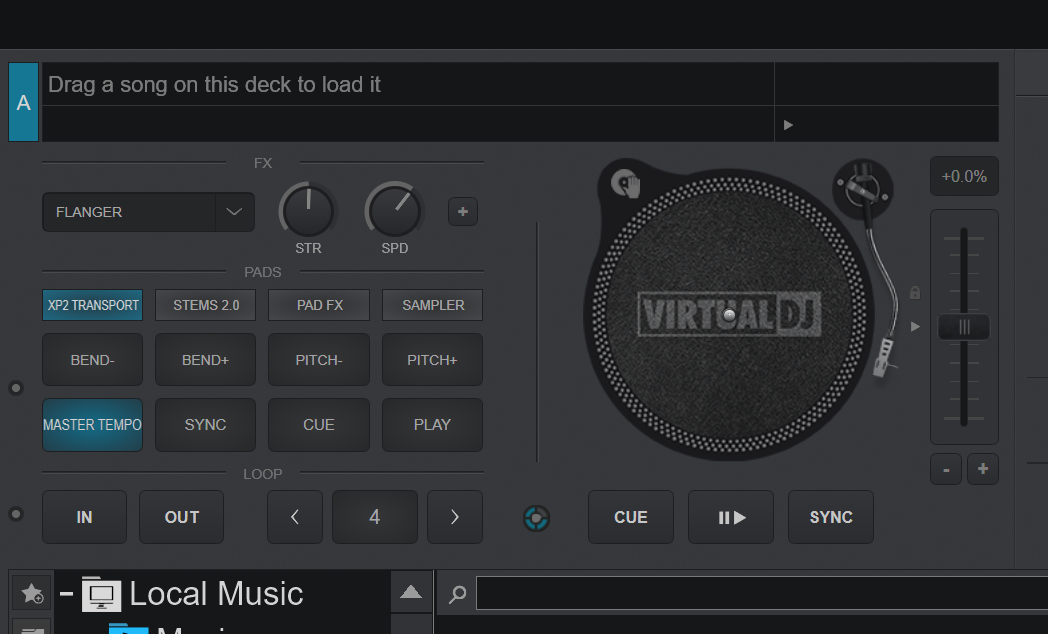Screen dimensions: 1048x634
Task: Click the small play triangle in the deck info bar
Action: click(x=788, y=125)
